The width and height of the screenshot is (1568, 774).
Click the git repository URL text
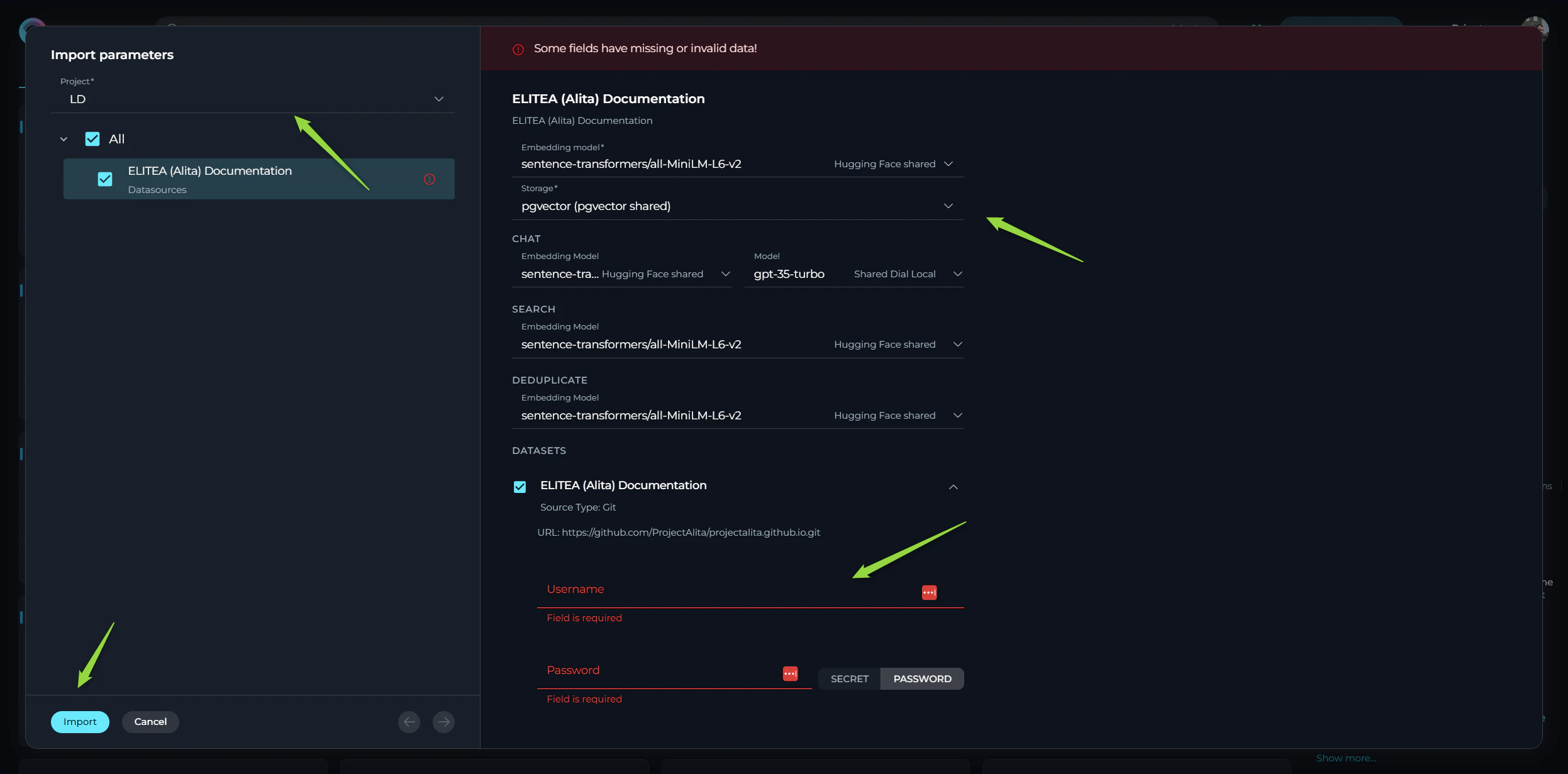pos(679,533)
